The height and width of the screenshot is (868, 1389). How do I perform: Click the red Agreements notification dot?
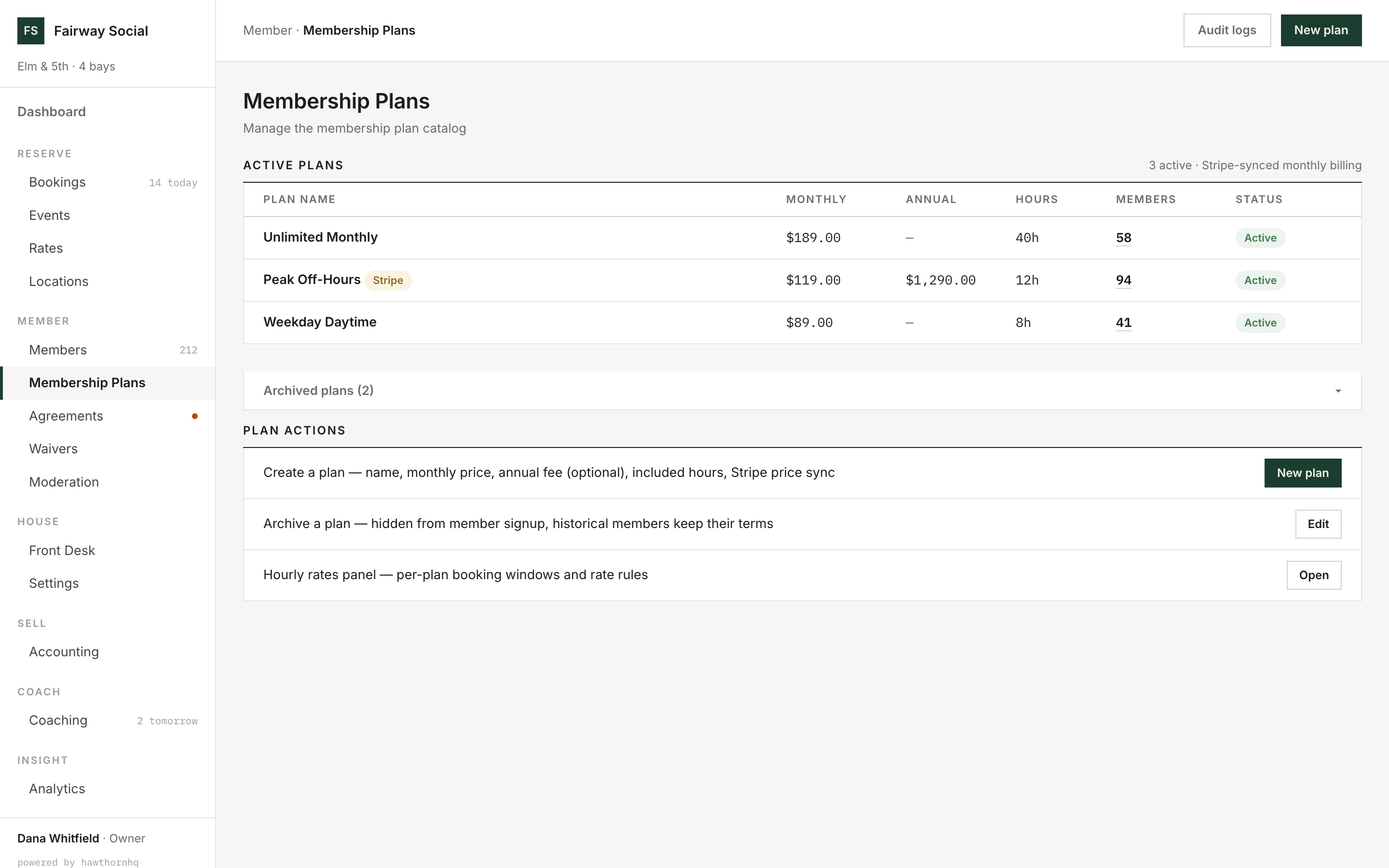(x=194, y=416)
